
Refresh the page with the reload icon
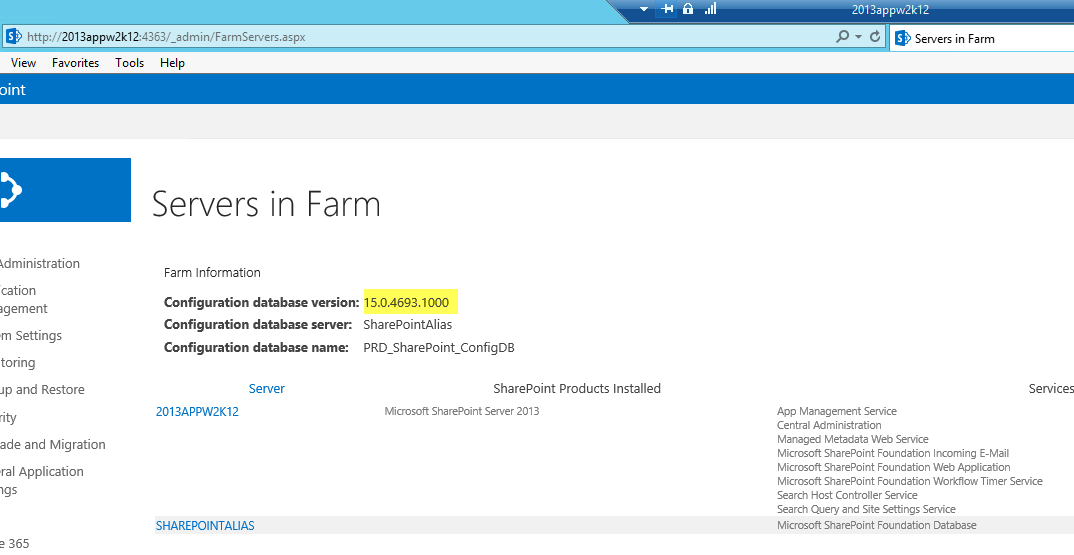pyautogui.click(x=875, y=36)
